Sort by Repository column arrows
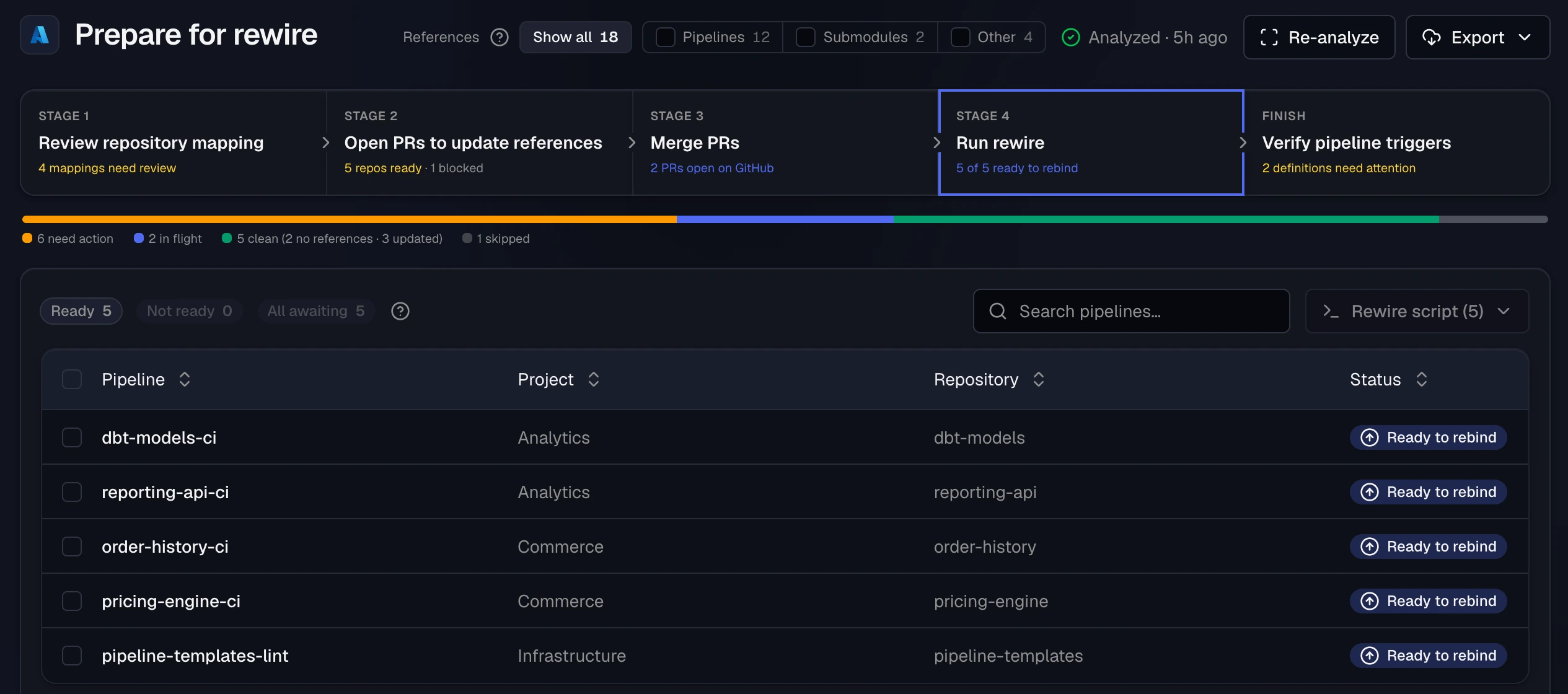 pyautogui.click(x=1039, y=379)
